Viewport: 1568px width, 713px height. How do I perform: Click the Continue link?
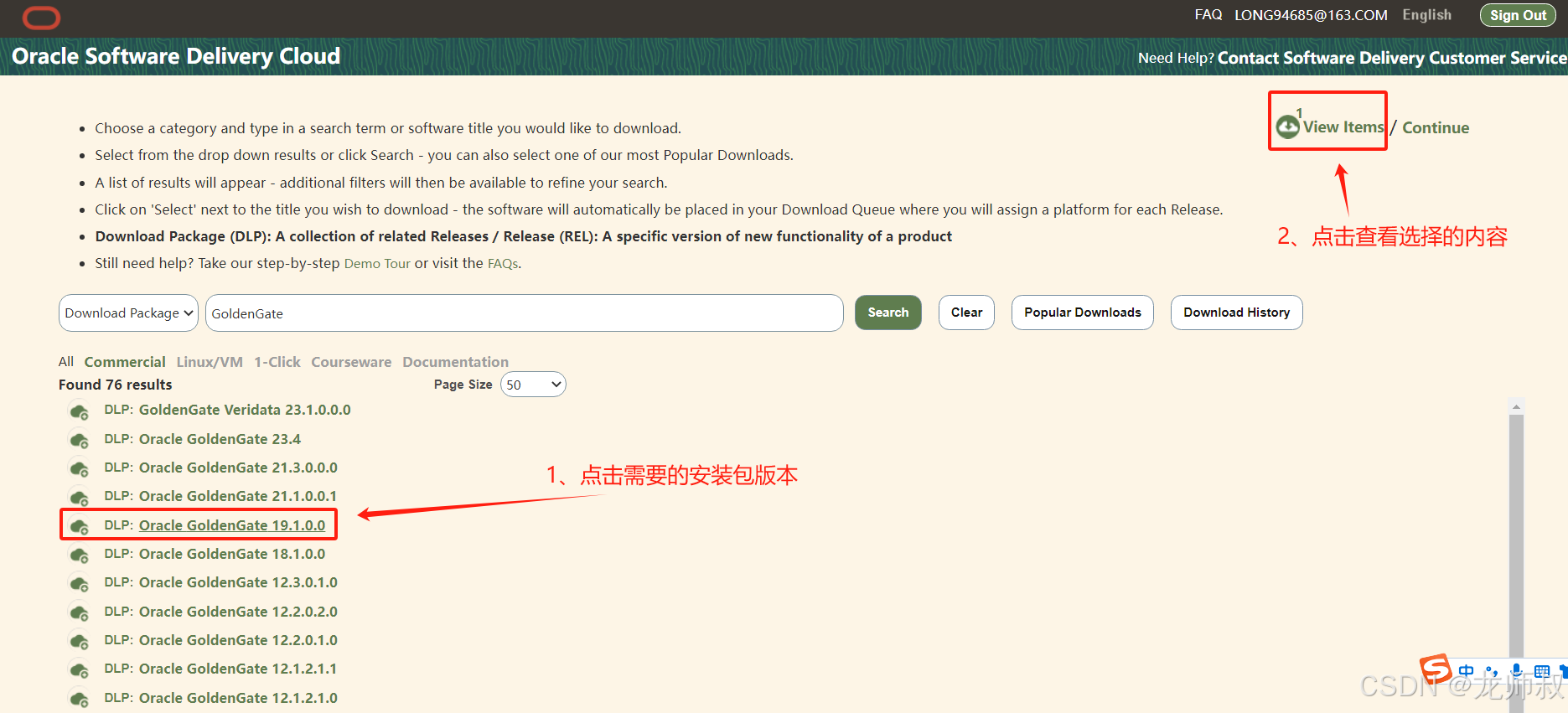tap(1436, 128)
